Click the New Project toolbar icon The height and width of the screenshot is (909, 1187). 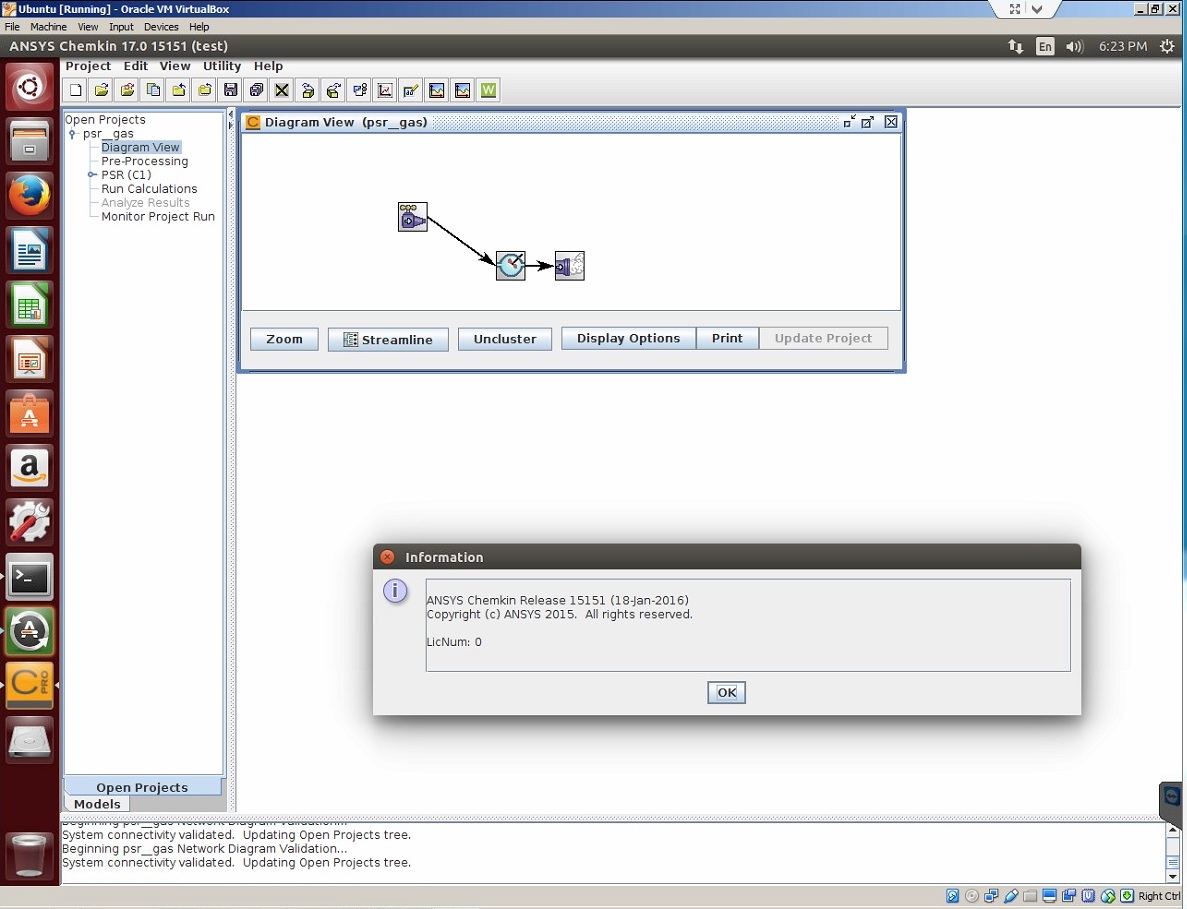[x=76, y=91]
